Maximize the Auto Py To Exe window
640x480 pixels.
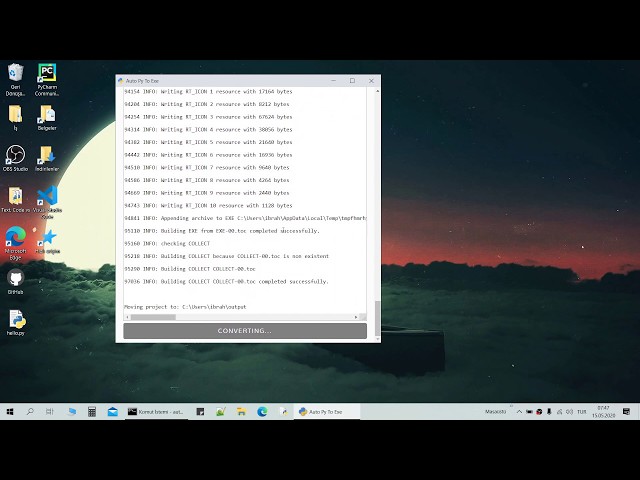pos(352,80)
